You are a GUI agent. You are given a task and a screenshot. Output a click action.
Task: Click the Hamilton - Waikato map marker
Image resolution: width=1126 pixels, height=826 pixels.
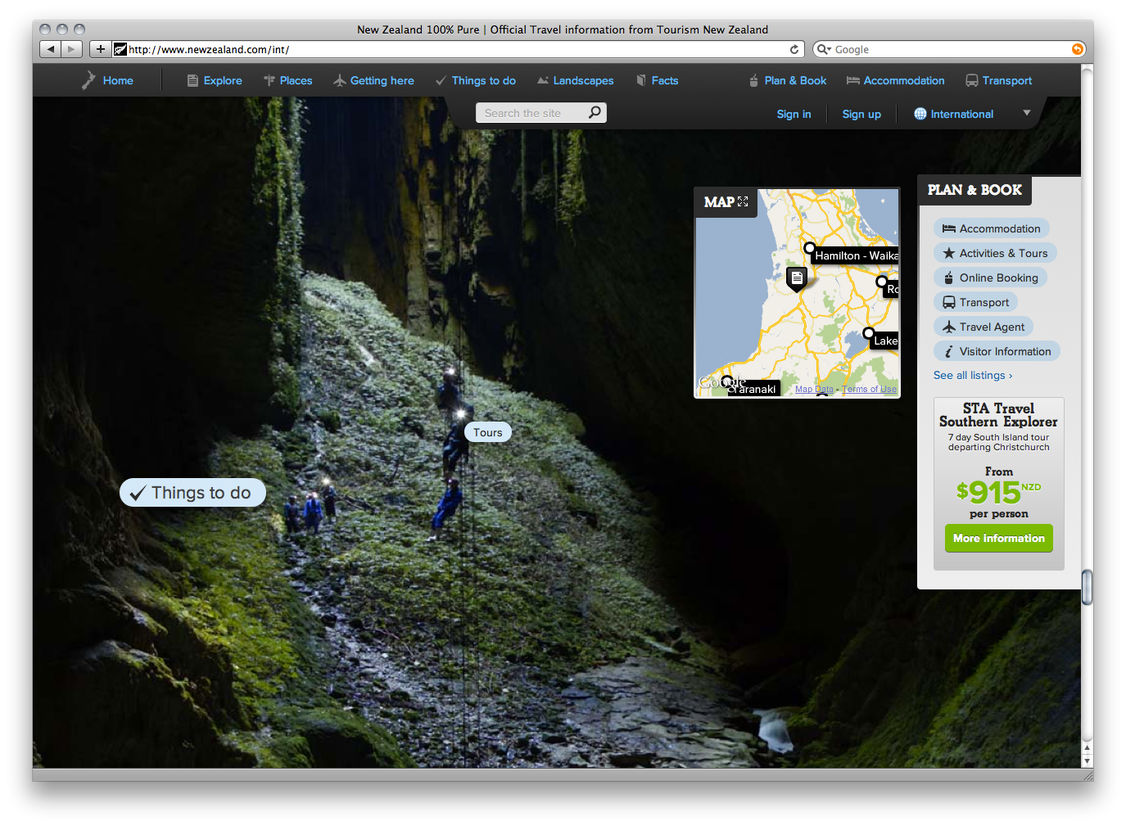[810, 248]
